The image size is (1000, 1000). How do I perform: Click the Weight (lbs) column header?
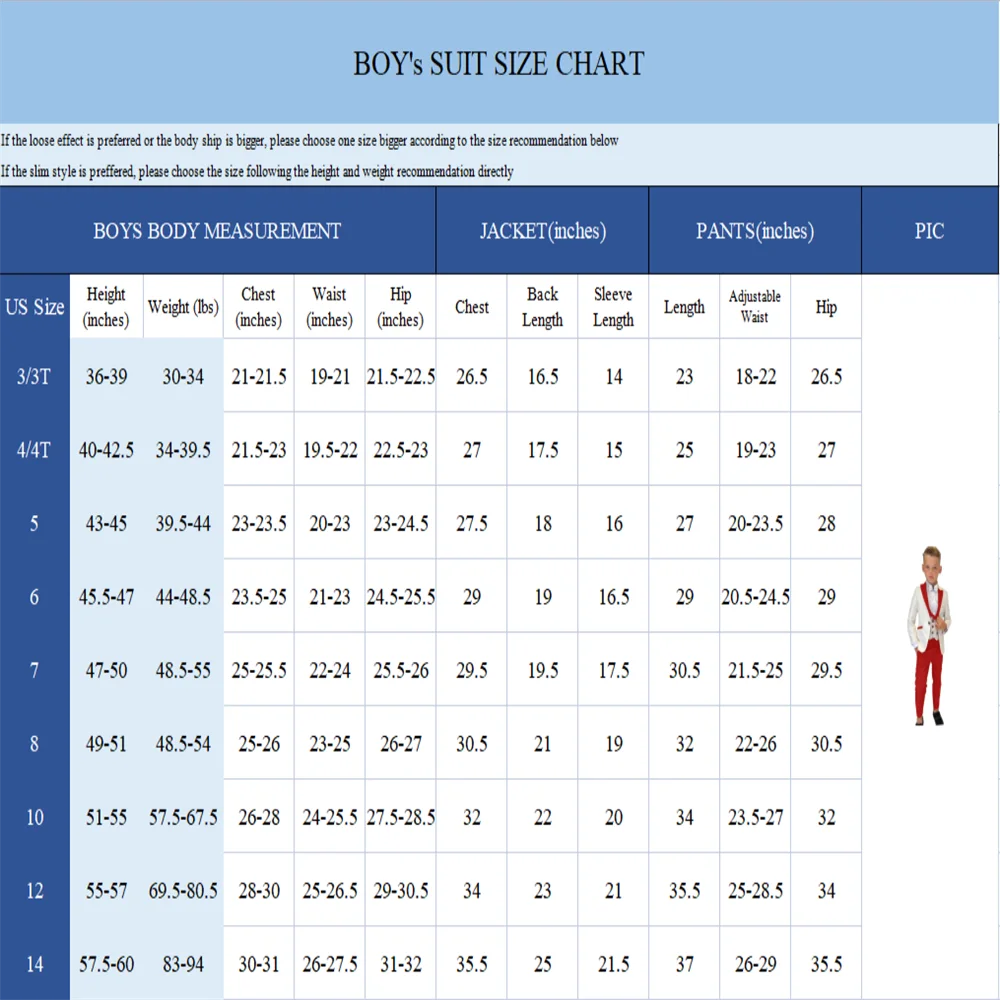click(x=183, y=307)
